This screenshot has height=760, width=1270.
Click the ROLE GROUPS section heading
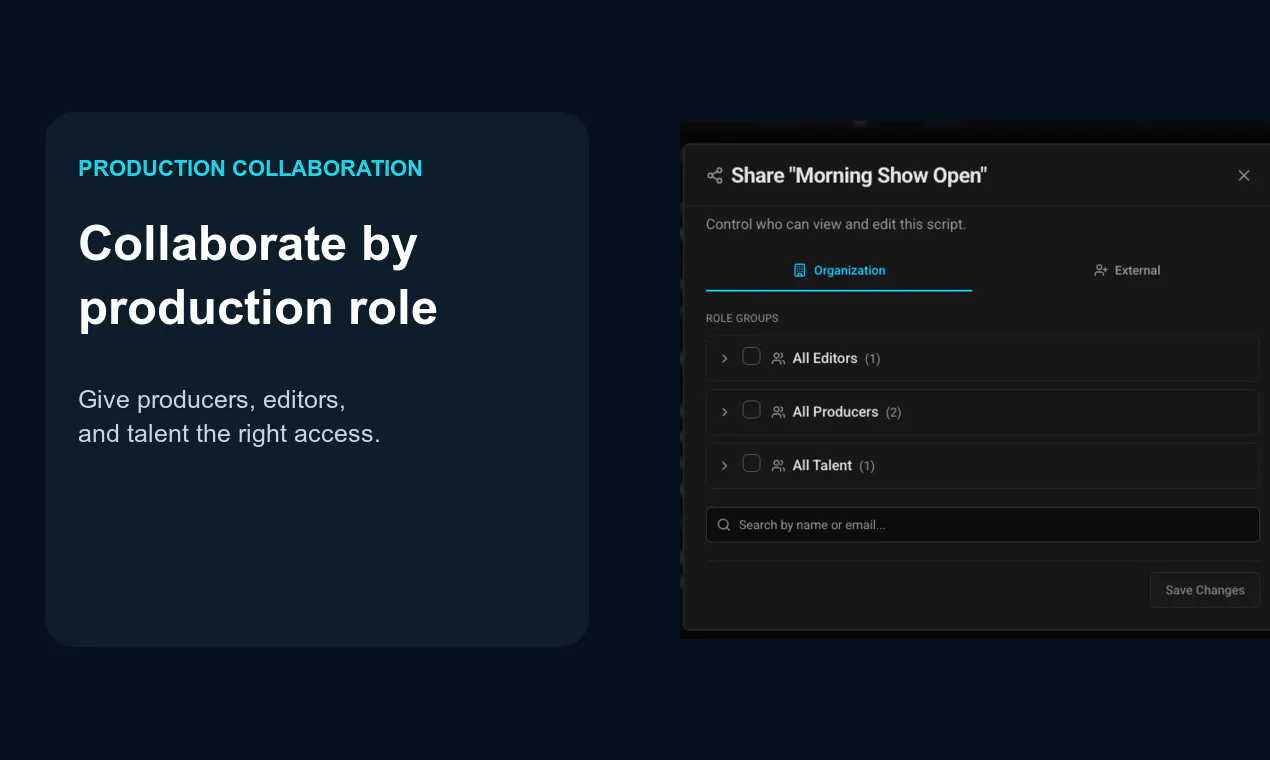[x=742, y=318]
